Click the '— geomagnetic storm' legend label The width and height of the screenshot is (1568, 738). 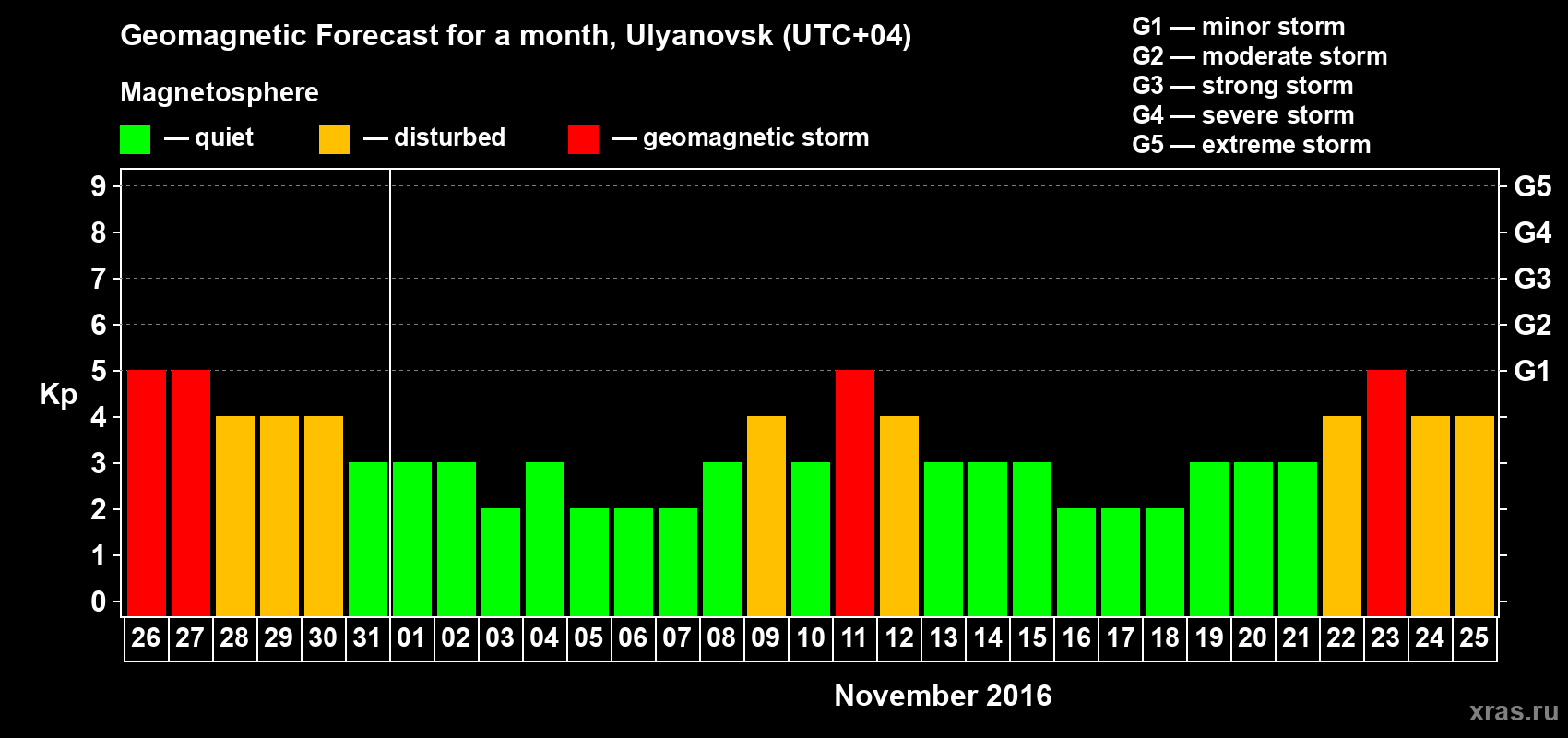(x=741, y=137)
